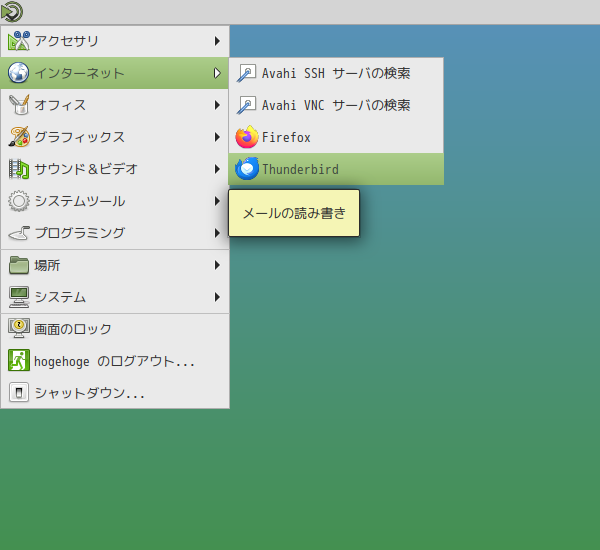Click the main menu launcher icon in panel
Screen dimensions: 600x550
click(12, 12)
